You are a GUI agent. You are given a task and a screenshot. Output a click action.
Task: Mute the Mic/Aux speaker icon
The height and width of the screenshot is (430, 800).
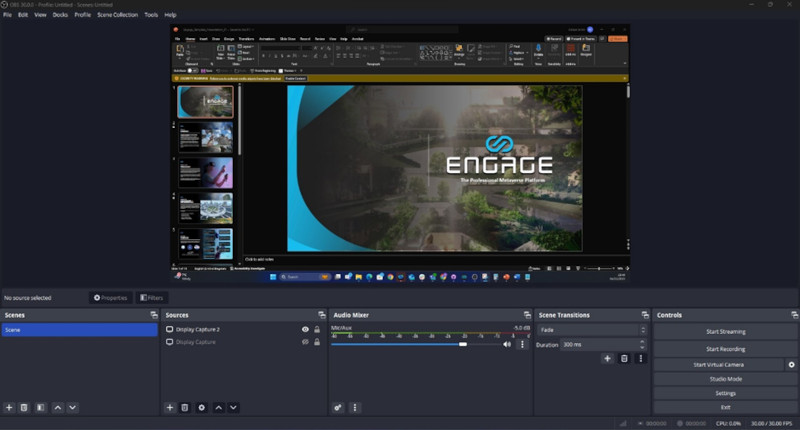pos(507,344)
